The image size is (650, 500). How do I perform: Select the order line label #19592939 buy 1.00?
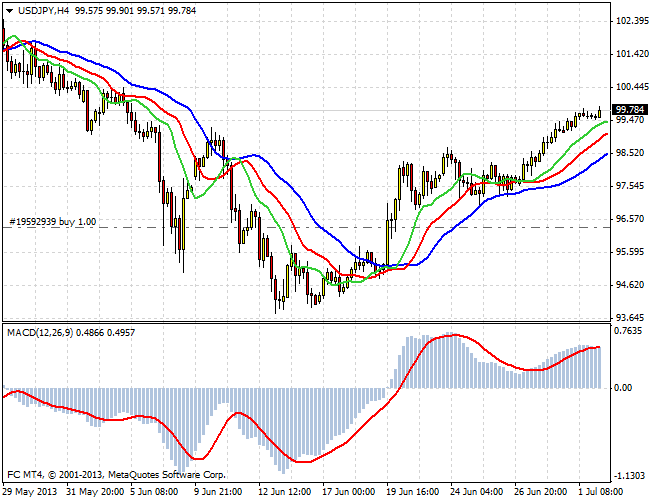53,222
